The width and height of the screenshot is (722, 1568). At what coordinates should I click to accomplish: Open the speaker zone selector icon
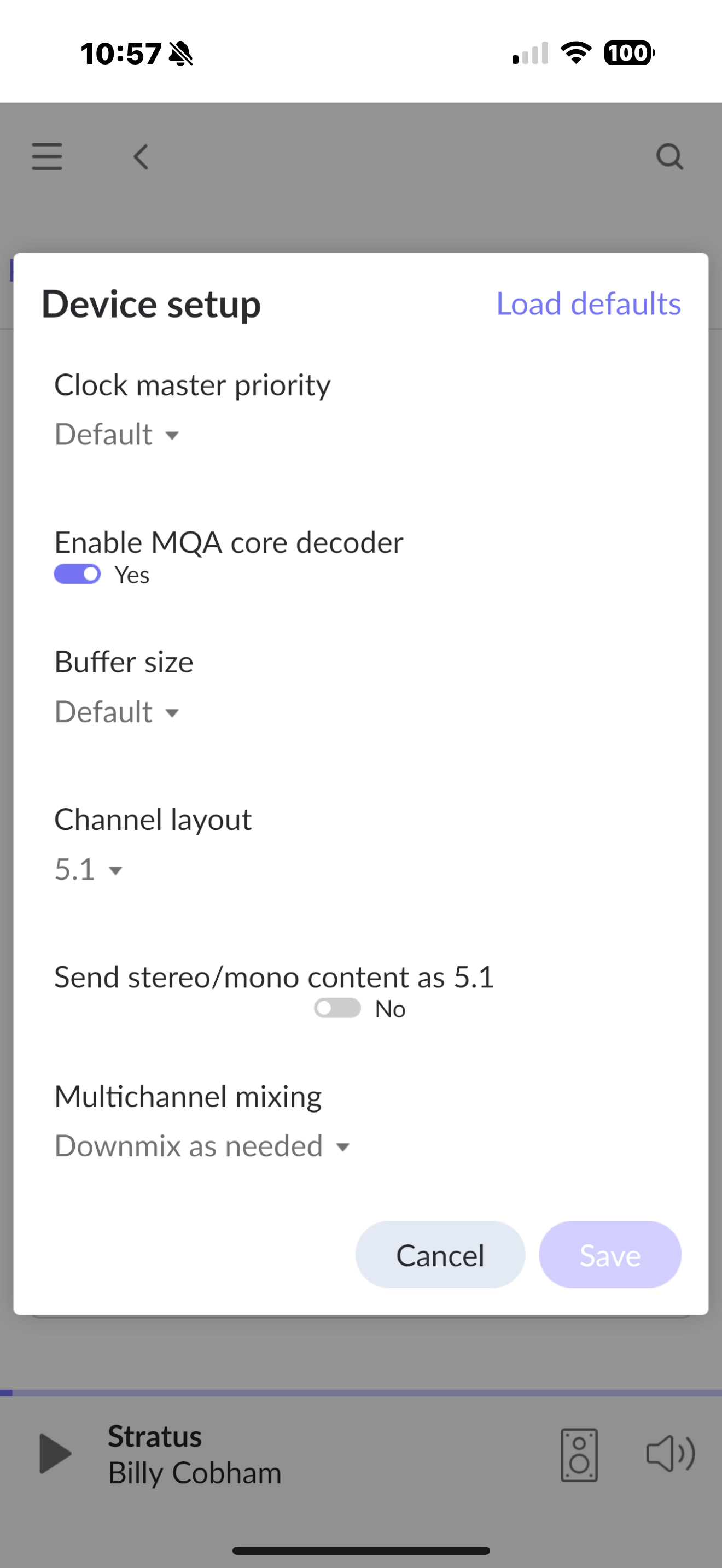point(579,1455)
